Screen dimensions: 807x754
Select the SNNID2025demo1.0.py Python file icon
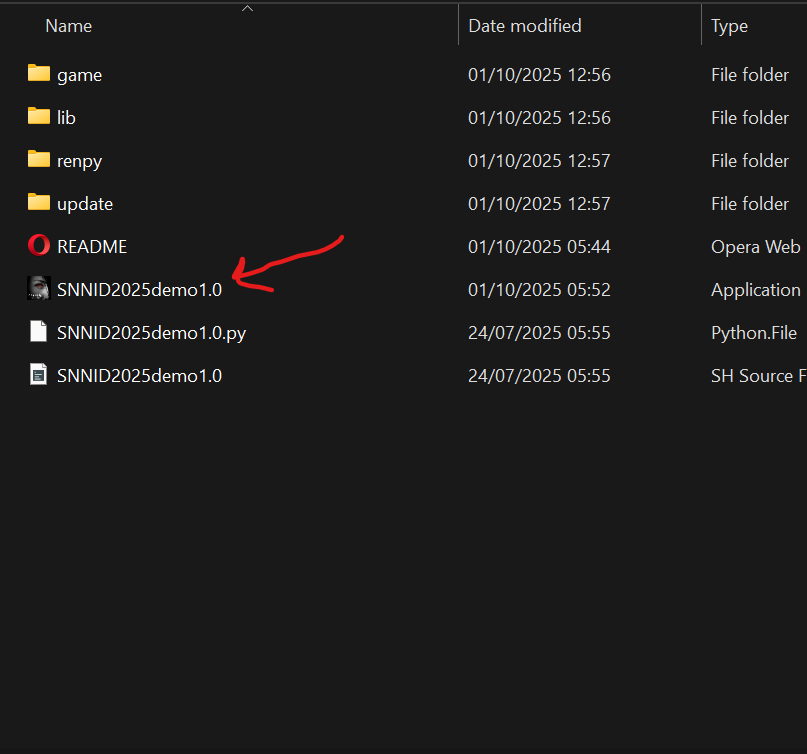pos(38,332)
